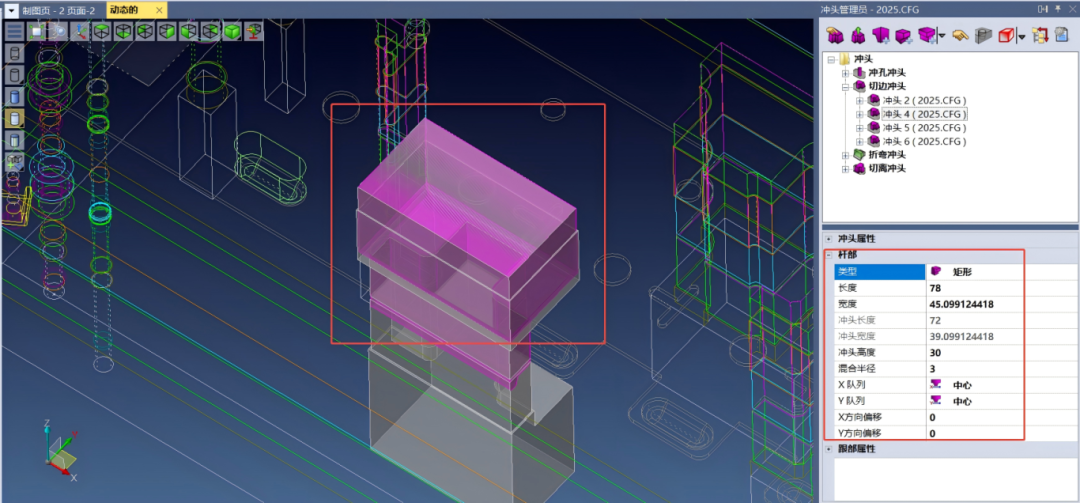
Task: Click the add box punch icon
Action: (903, 36)
